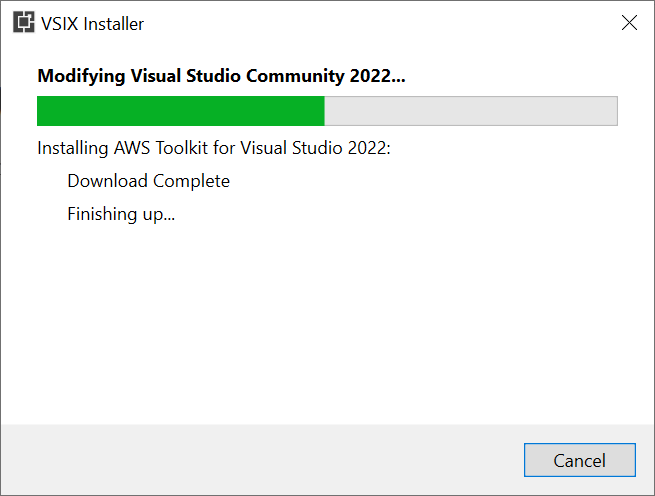655x496 pixels.
Task: Cancel the AWS Toolkit installation
Action: 580,460
